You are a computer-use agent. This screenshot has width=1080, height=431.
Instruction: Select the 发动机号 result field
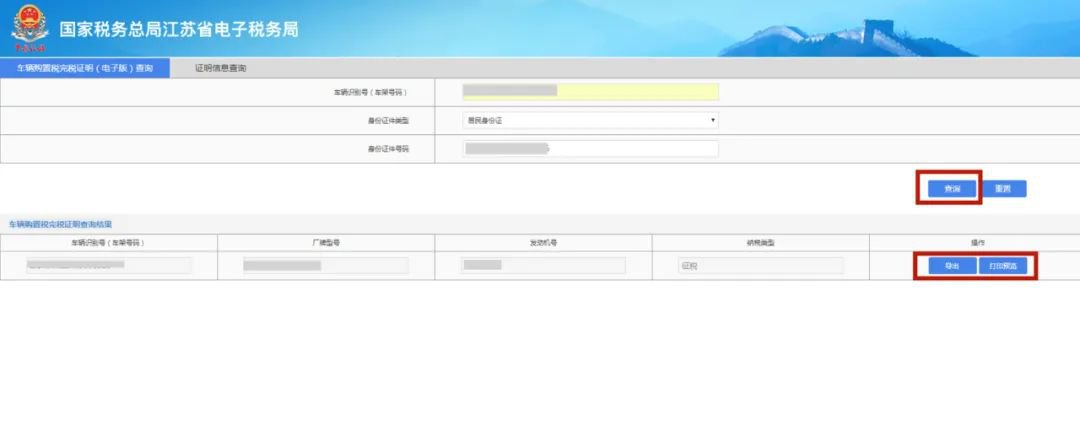pyautogui.click(x=543, y=266)
